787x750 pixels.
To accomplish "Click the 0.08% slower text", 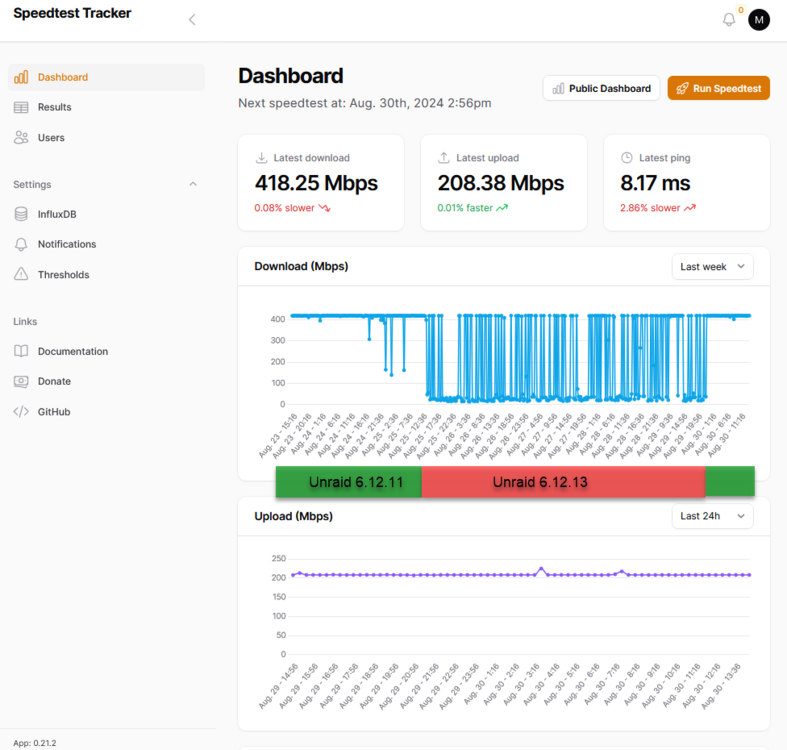I will click(284, 208).
